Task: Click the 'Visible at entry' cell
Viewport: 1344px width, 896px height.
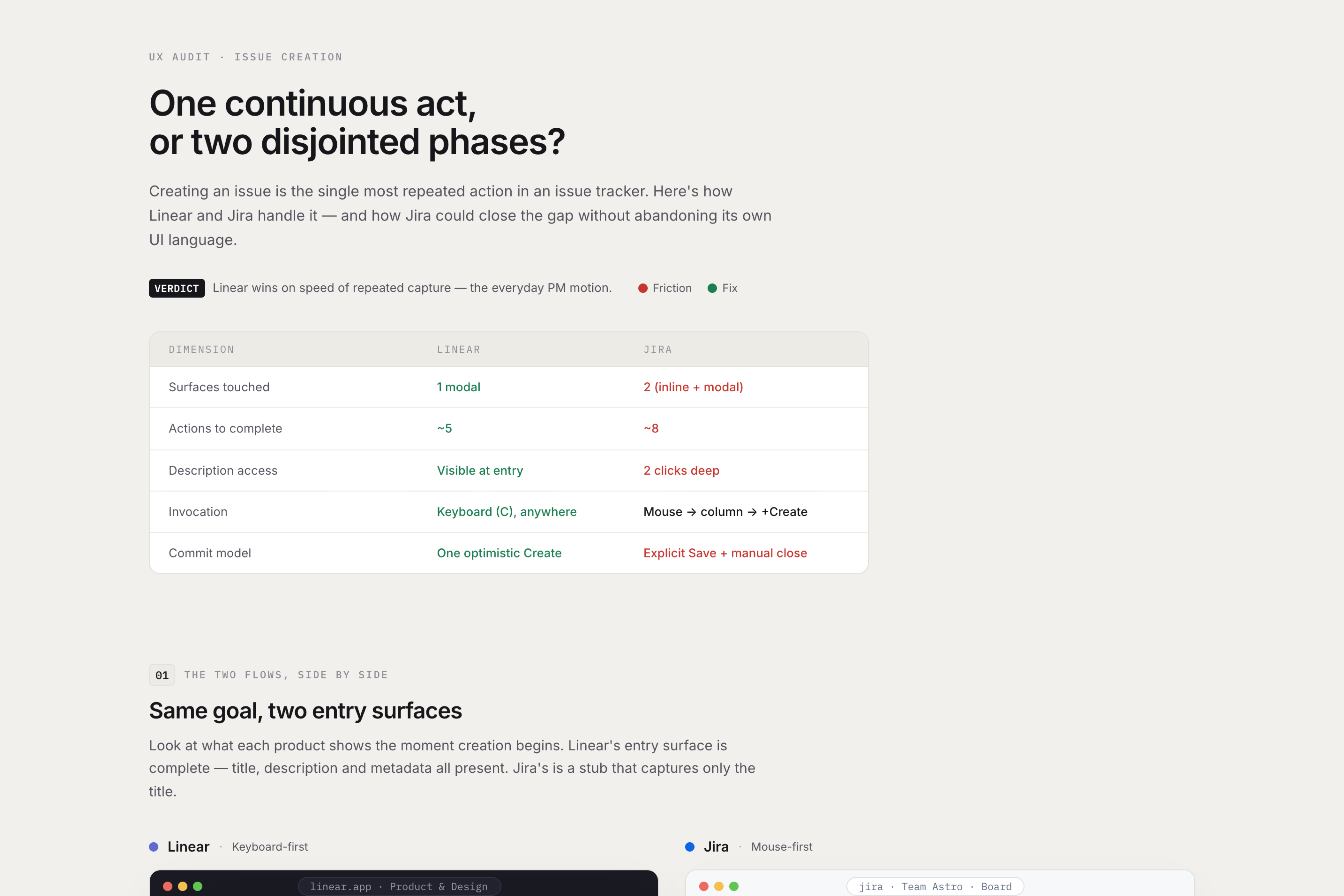Action: tap(480, 471)
